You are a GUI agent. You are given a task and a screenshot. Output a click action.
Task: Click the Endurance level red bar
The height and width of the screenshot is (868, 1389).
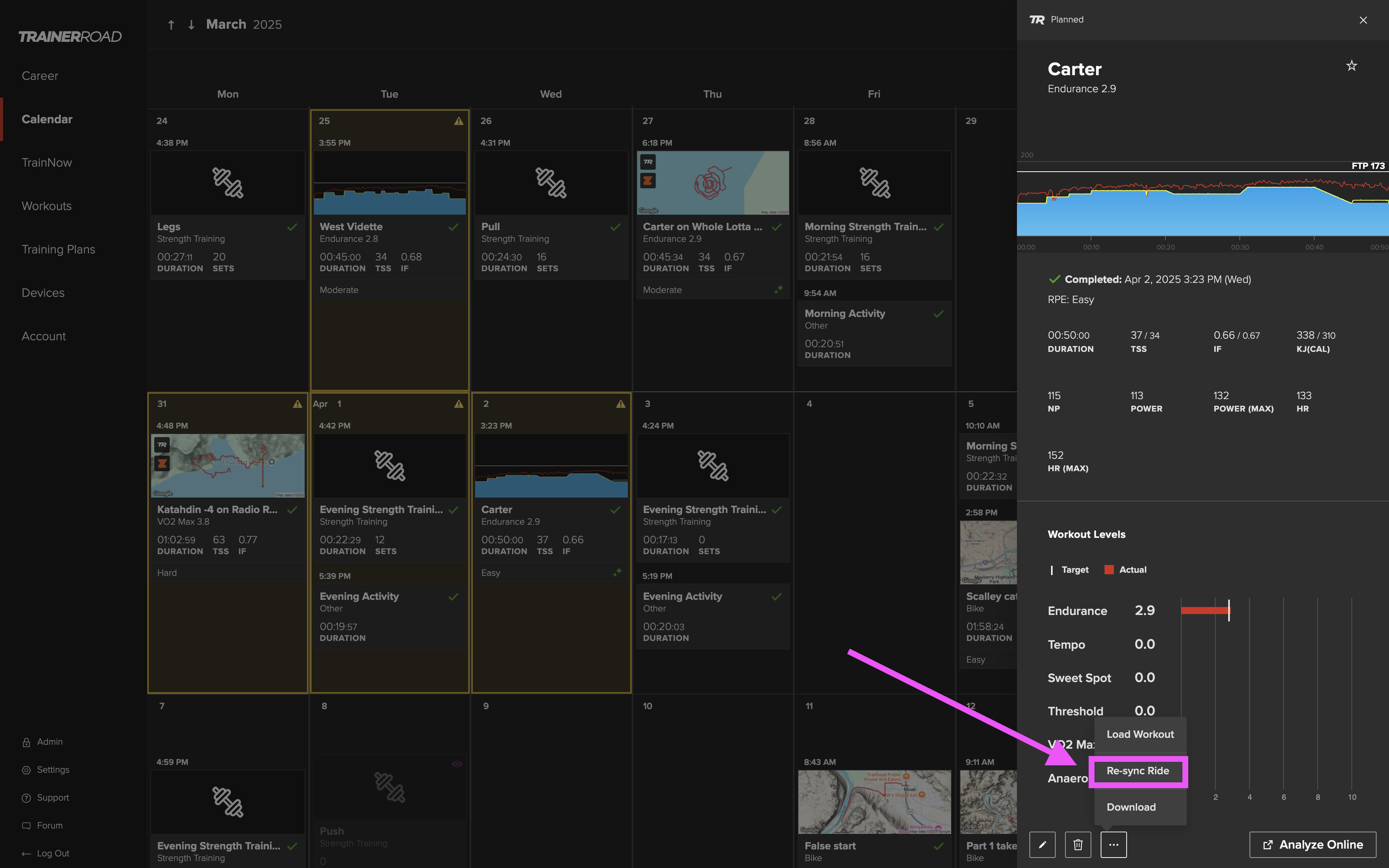(1205, 610)
